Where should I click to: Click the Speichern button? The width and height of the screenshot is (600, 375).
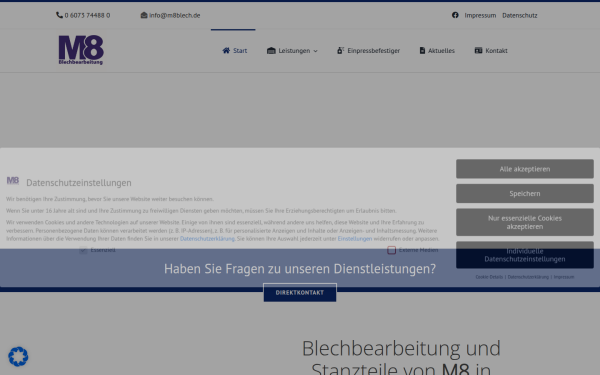pos(525,194)
